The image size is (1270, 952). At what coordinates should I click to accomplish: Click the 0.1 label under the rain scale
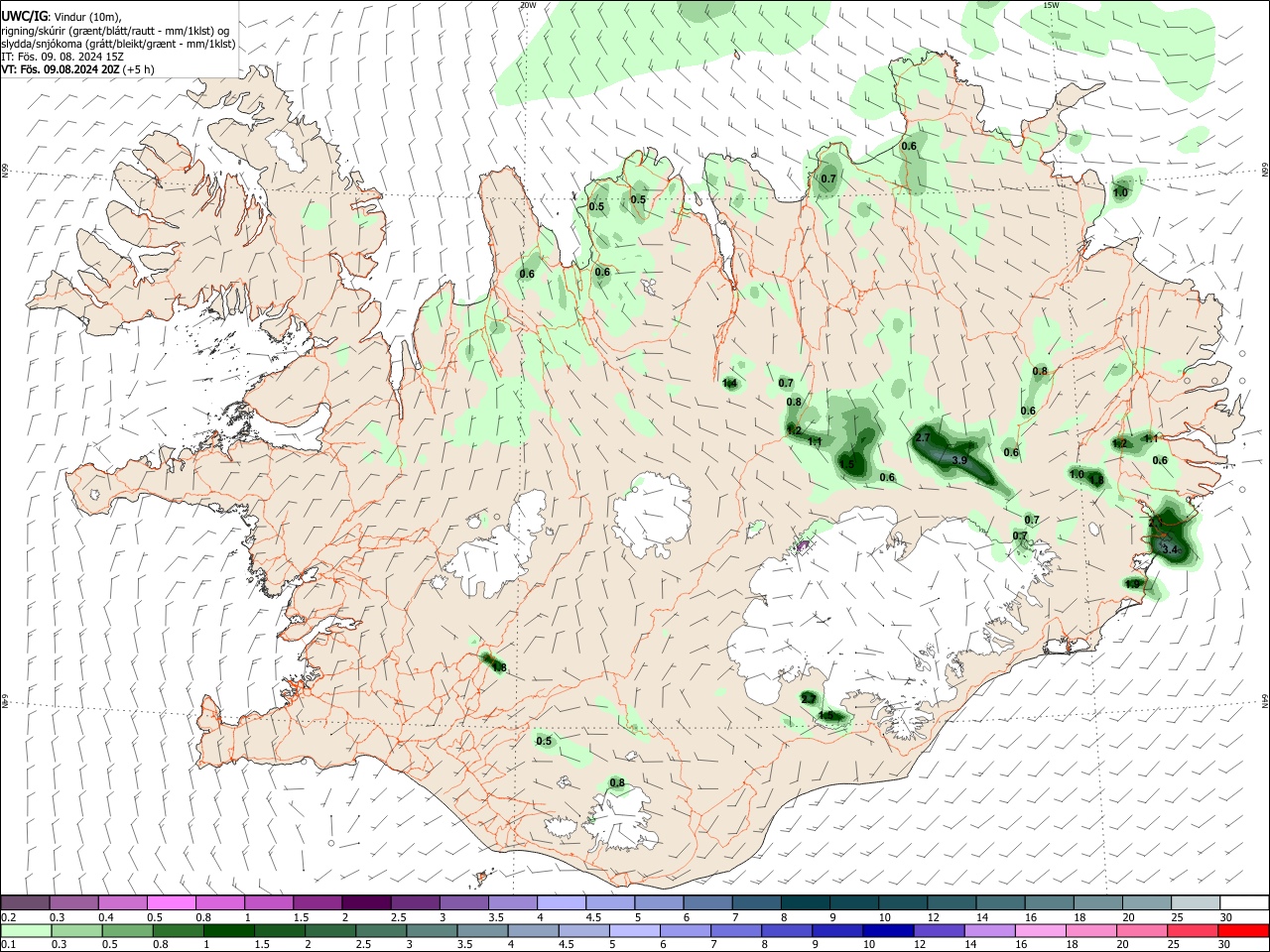pos(7,946)
